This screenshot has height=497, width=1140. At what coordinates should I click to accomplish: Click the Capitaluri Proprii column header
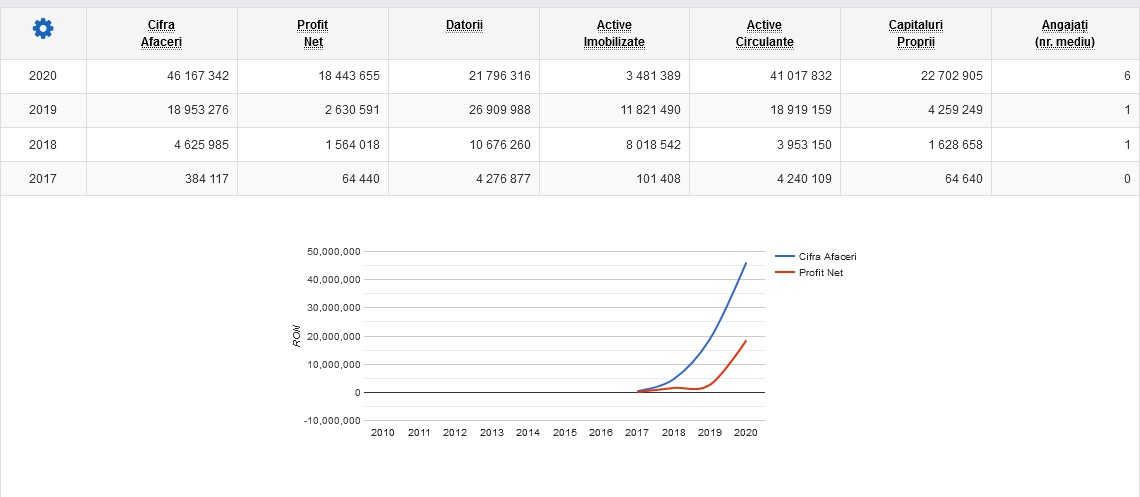[x=915, y=33]
